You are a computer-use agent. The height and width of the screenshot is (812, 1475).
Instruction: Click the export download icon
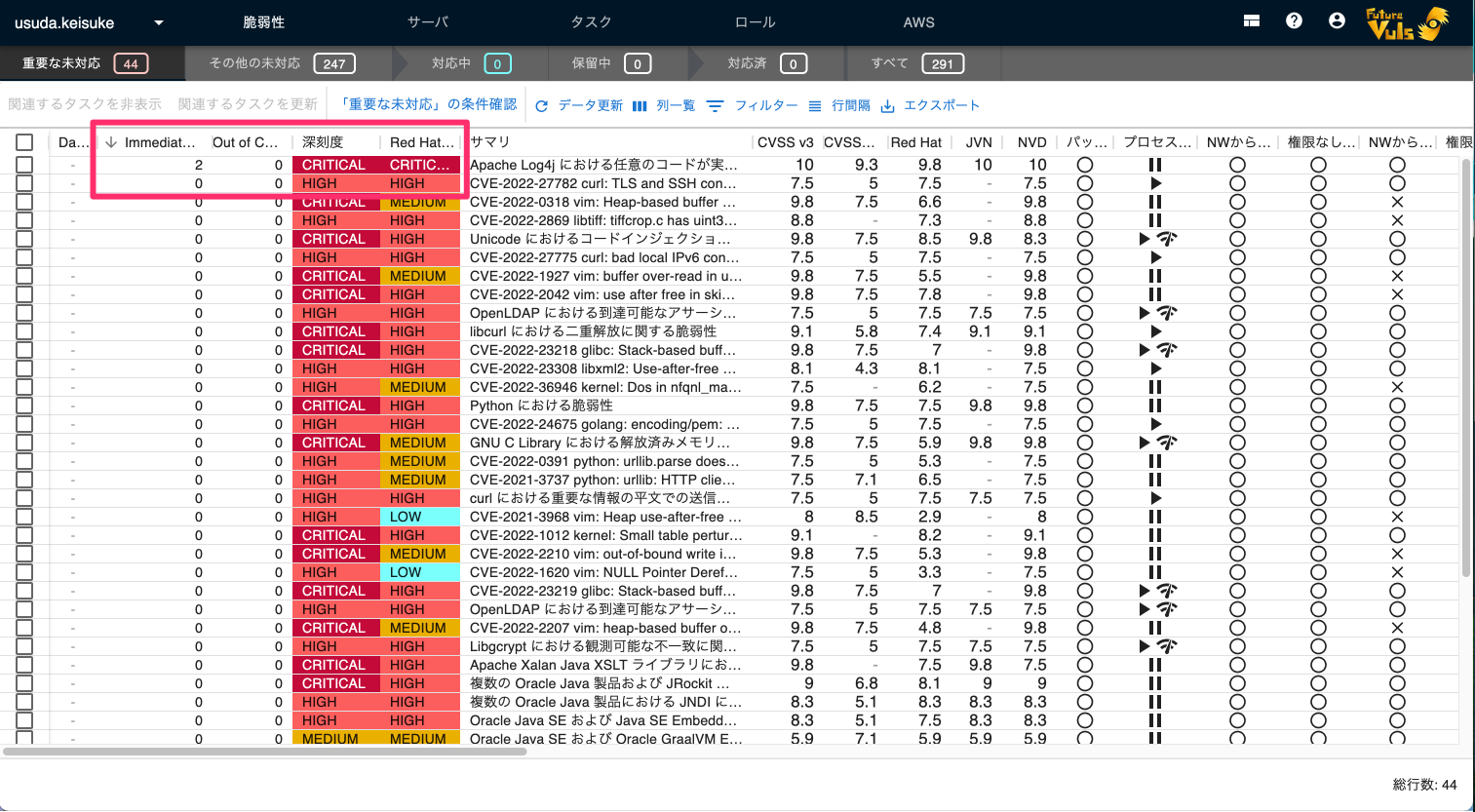click(x=887, y=106)
